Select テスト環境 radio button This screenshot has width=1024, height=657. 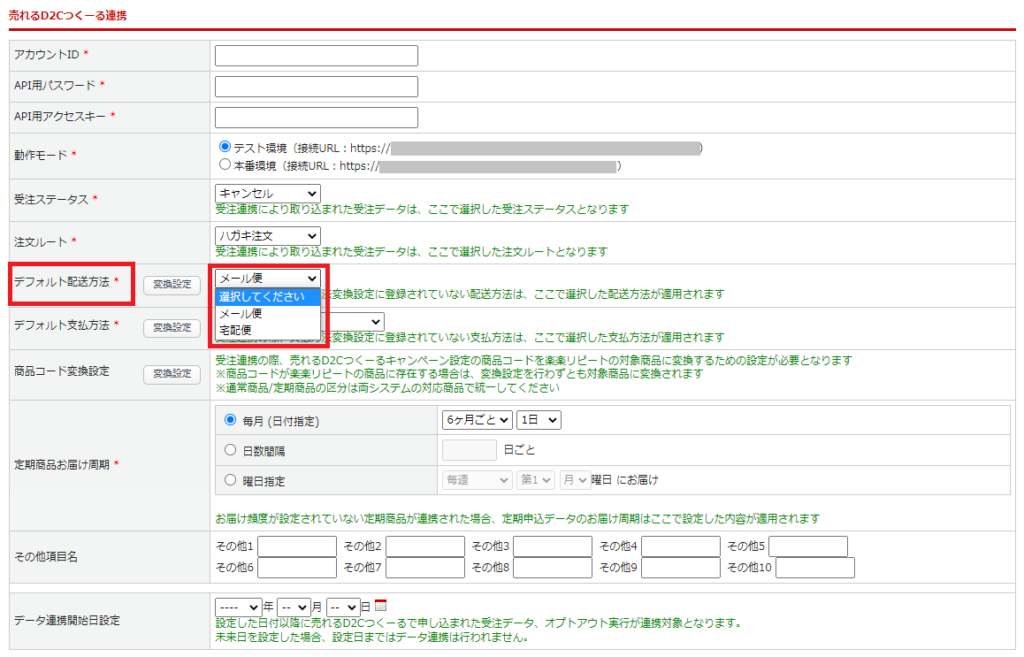pyautogui.click(x=224, y=147)
